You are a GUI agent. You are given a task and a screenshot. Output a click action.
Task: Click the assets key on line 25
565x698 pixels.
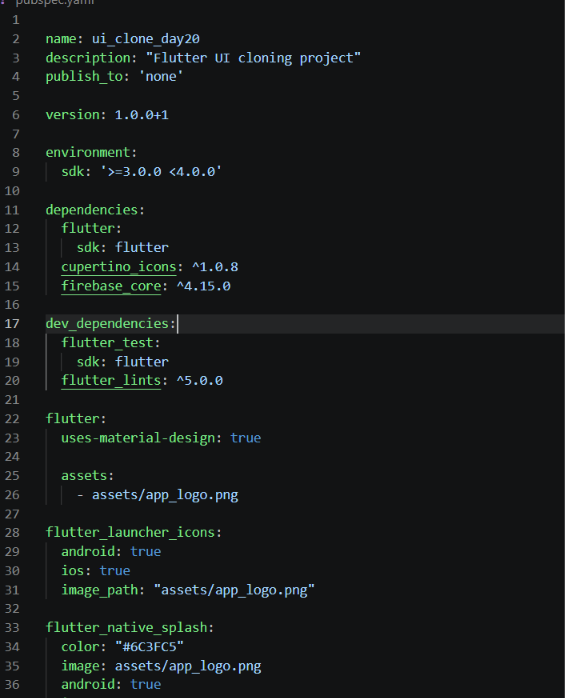(x=84, y=476)
